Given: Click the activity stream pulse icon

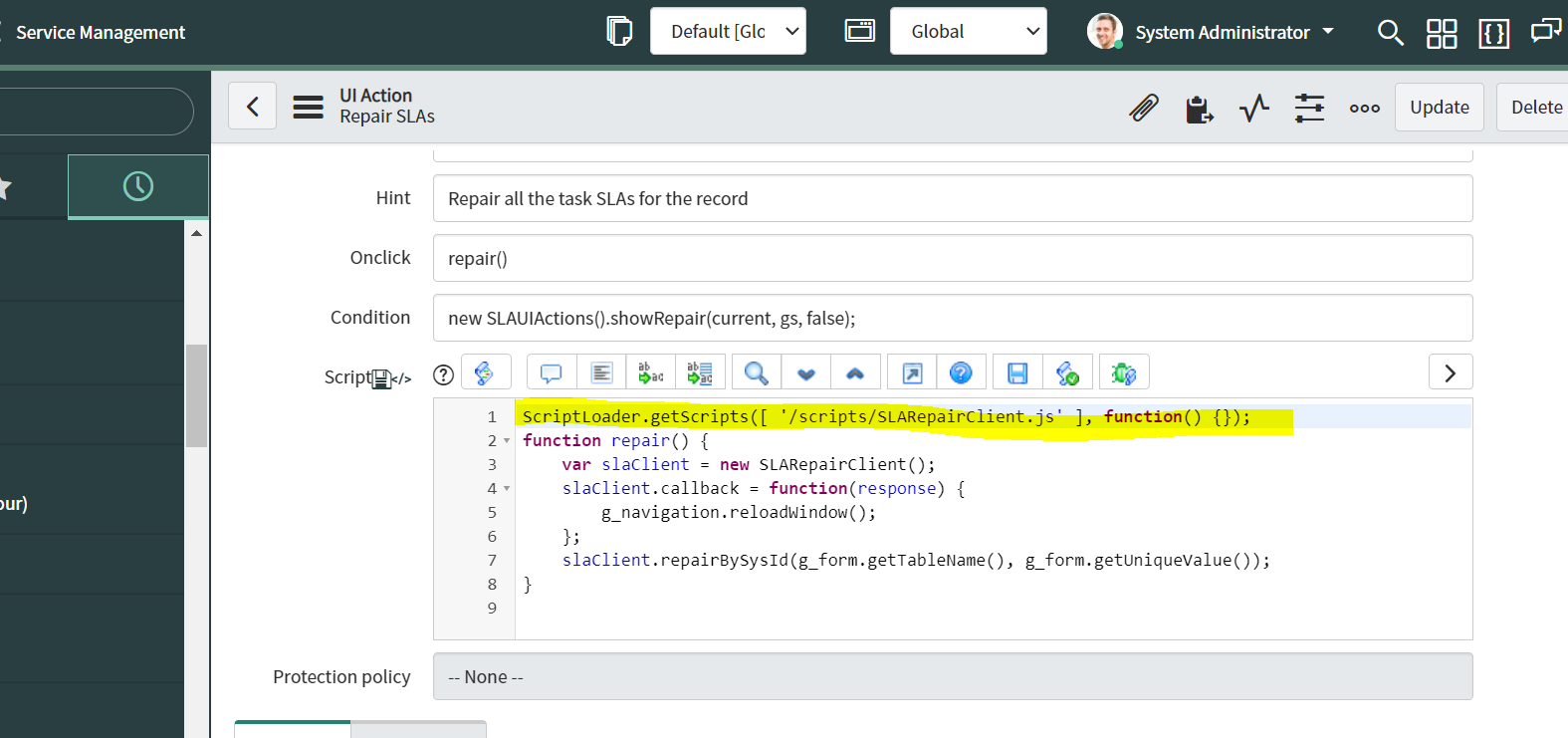Looking at the screenshot, I should point(1254,108).
